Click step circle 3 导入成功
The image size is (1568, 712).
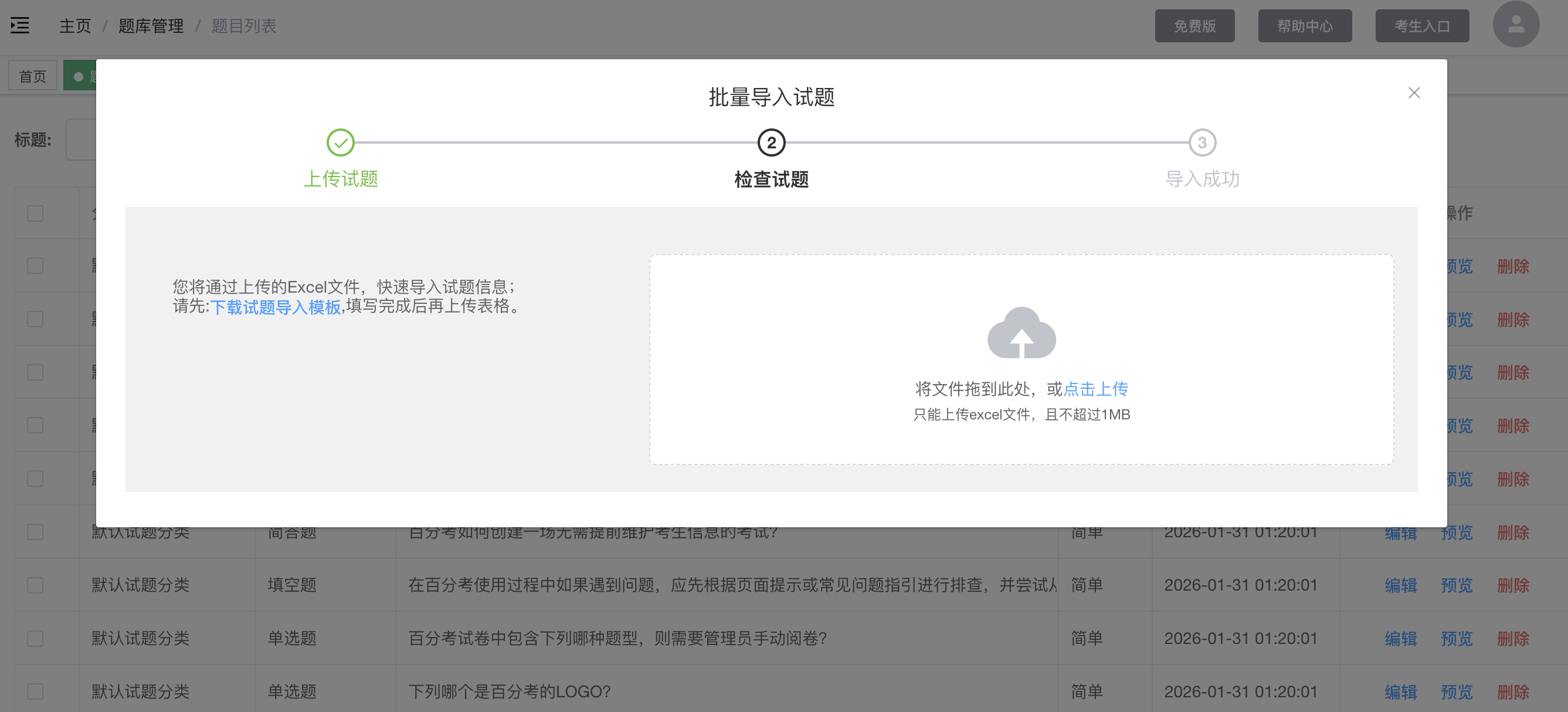pos(1203,143)
